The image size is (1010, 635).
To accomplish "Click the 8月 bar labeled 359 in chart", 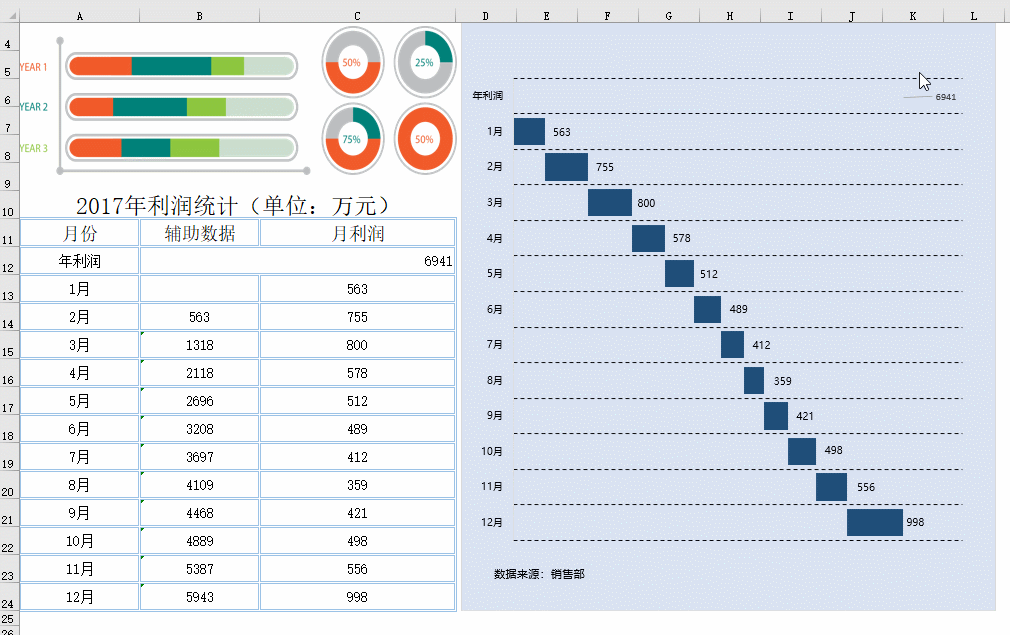I will [x=754, y=381].
